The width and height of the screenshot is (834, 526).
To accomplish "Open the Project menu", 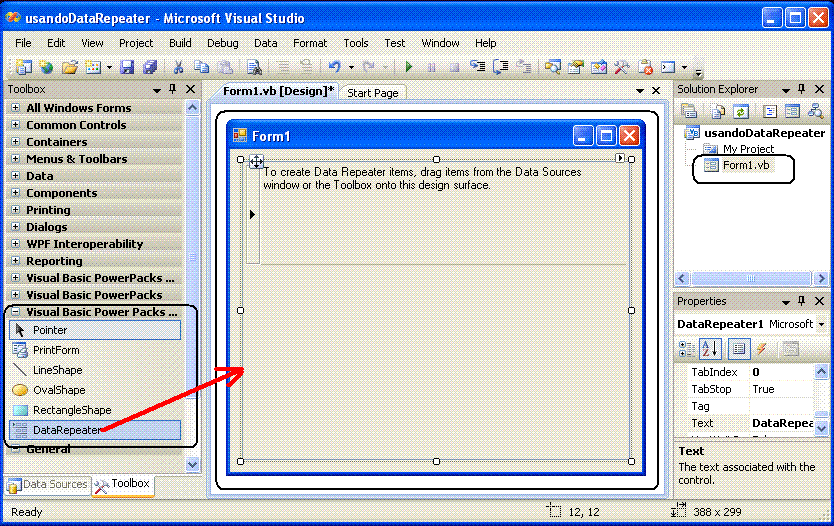I will 136,43.
